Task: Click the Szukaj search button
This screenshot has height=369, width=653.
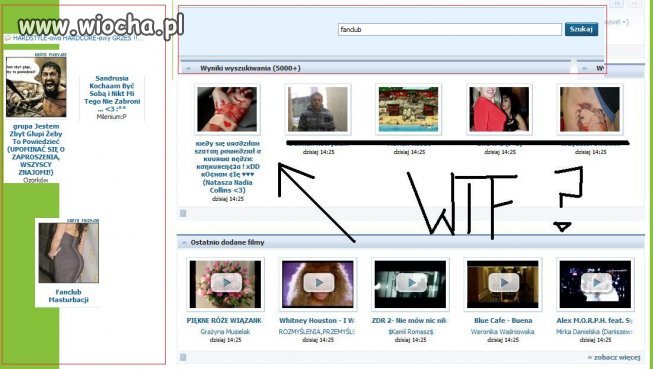Action: [581, 29]
